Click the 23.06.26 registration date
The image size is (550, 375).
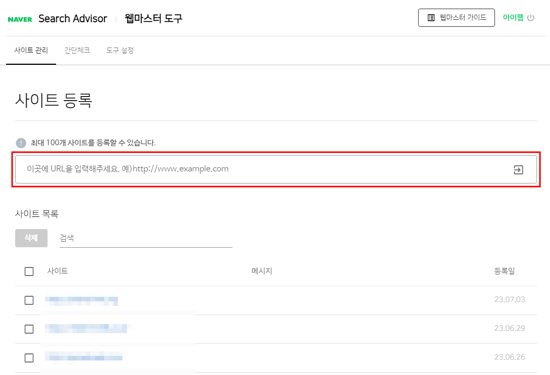510,357
